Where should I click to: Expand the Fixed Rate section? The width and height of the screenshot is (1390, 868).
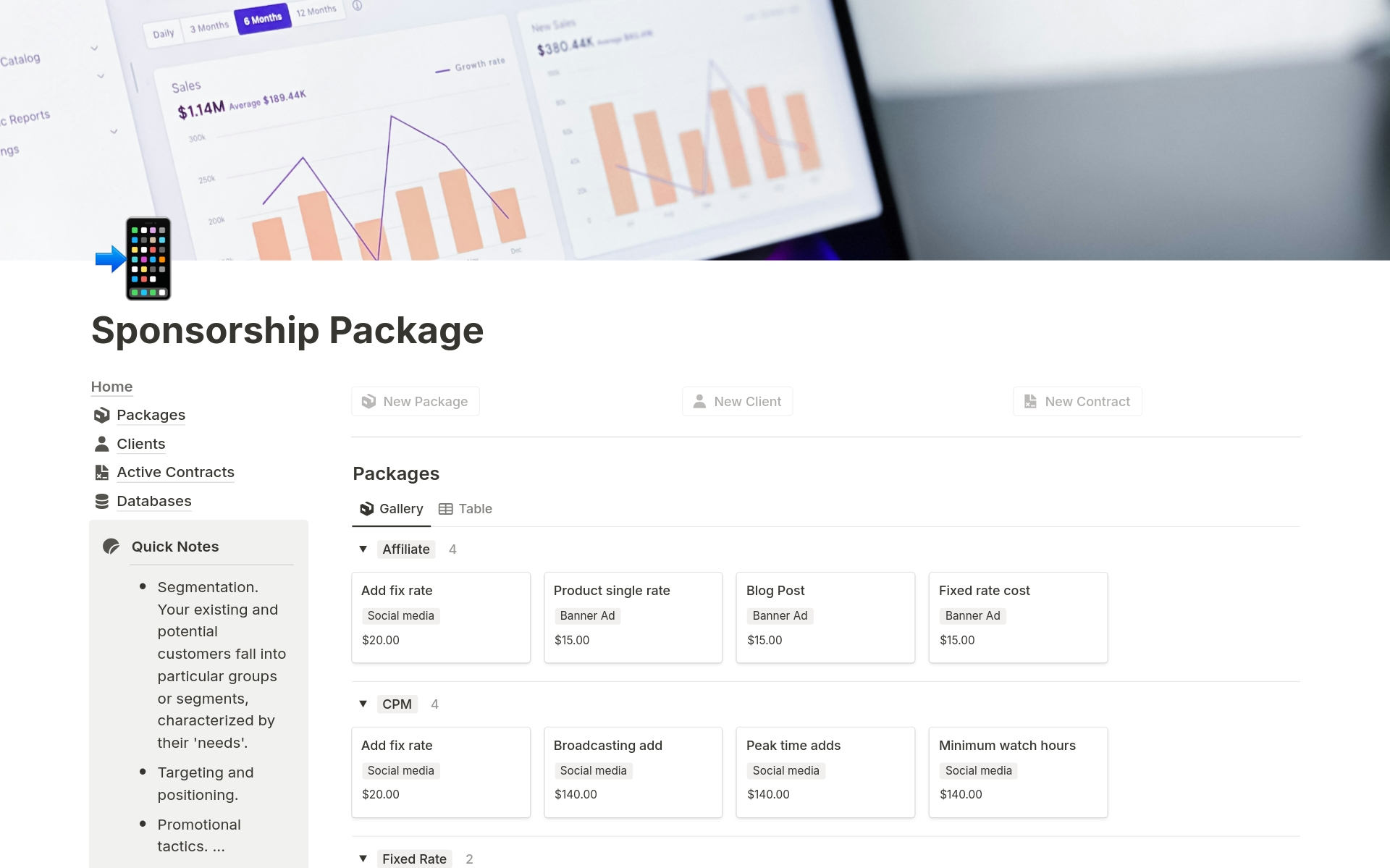click(x=364, y=858)
